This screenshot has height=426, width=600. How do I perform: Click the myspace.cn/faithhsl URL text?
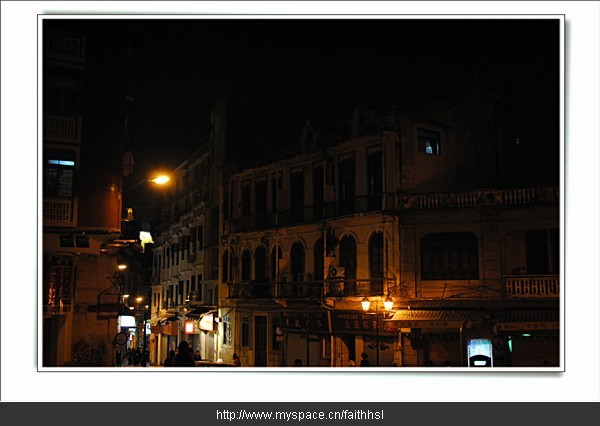point(300,415)
